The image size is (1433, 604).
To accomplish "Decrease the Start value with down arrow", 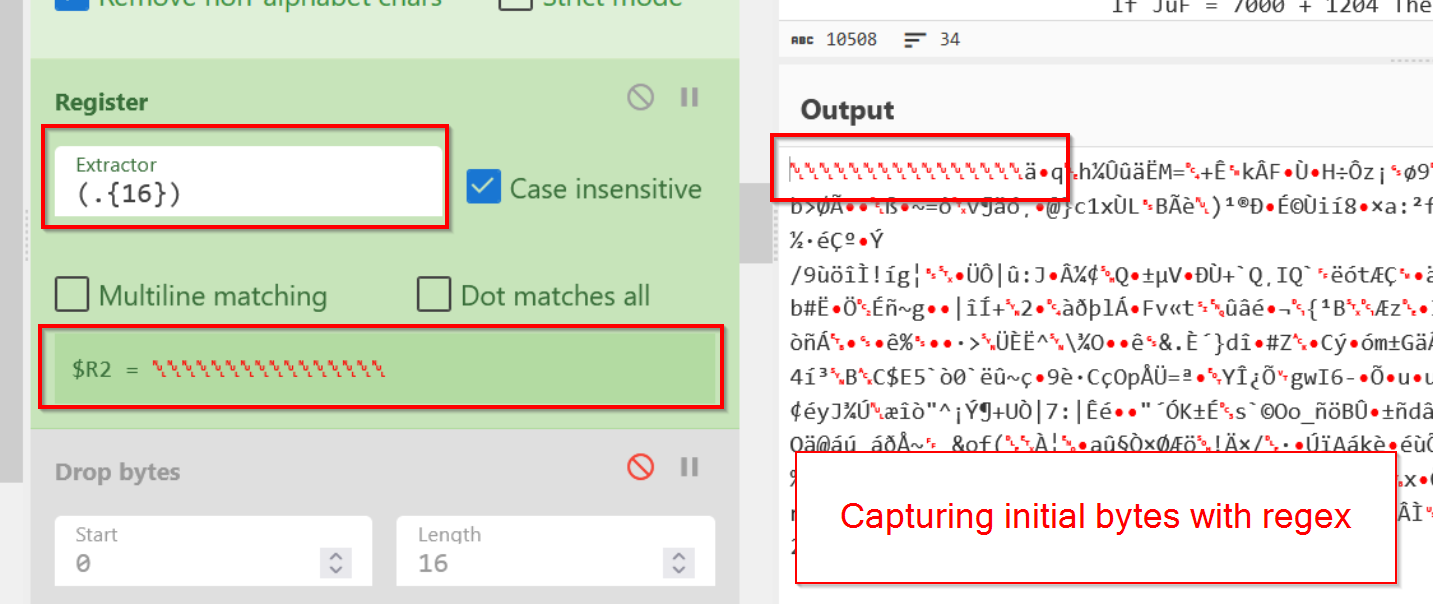I will tap(336, 569).
